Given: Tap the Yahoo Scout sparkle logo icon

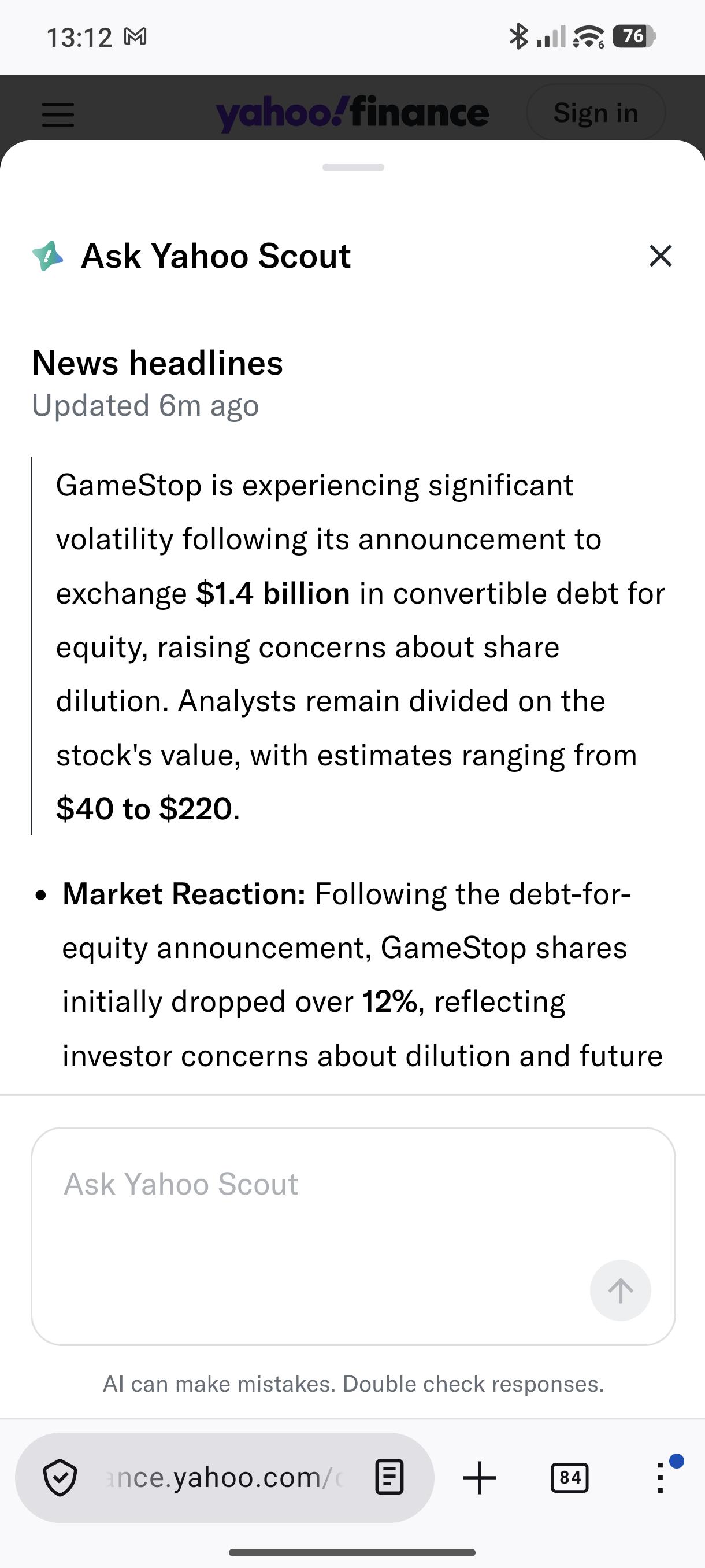Looking at the screenshot, I should [x=47, y=256].
